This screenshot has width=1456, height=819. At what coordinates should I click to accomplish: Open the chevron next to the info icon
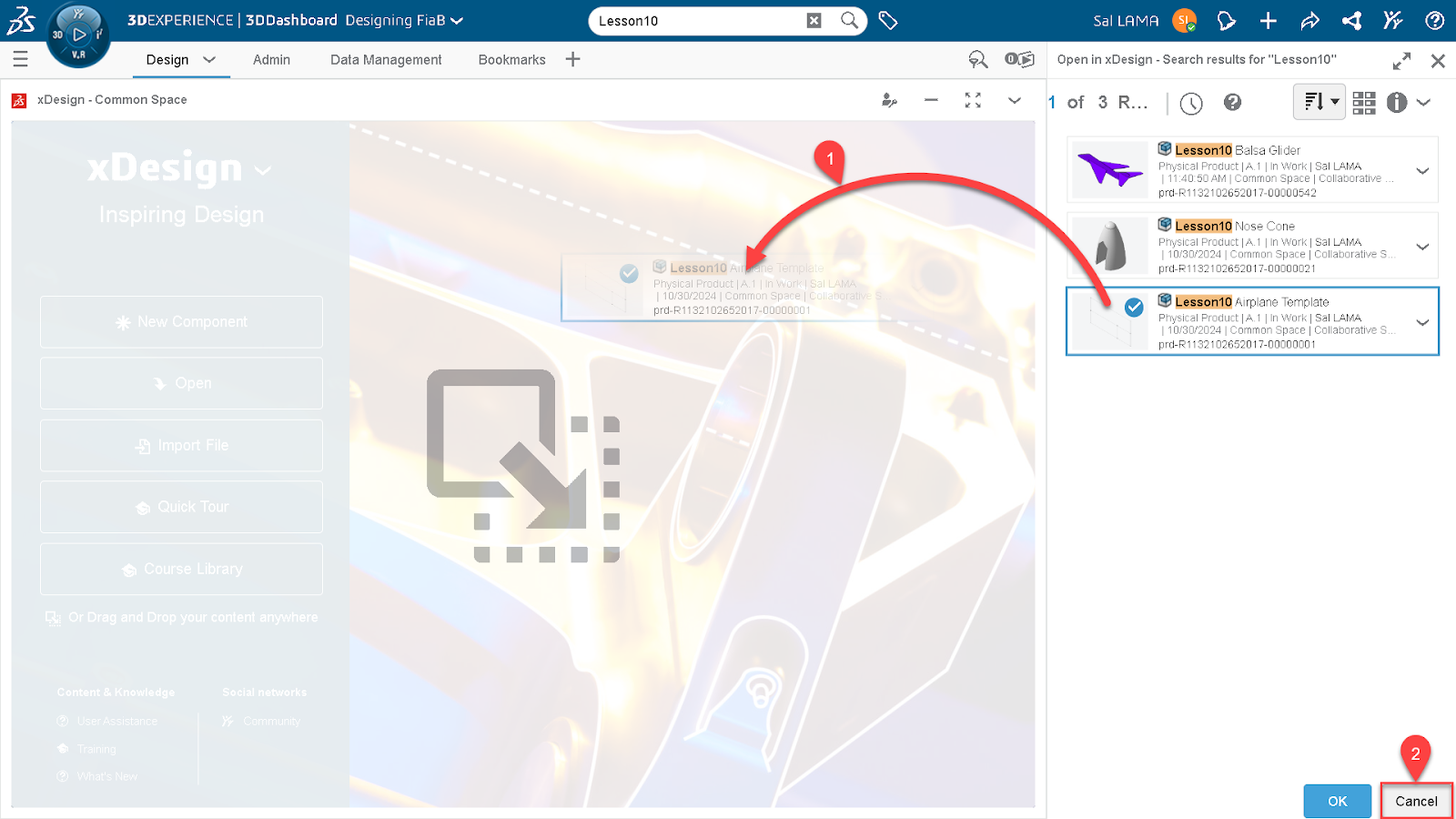[x=1423, y=103]
